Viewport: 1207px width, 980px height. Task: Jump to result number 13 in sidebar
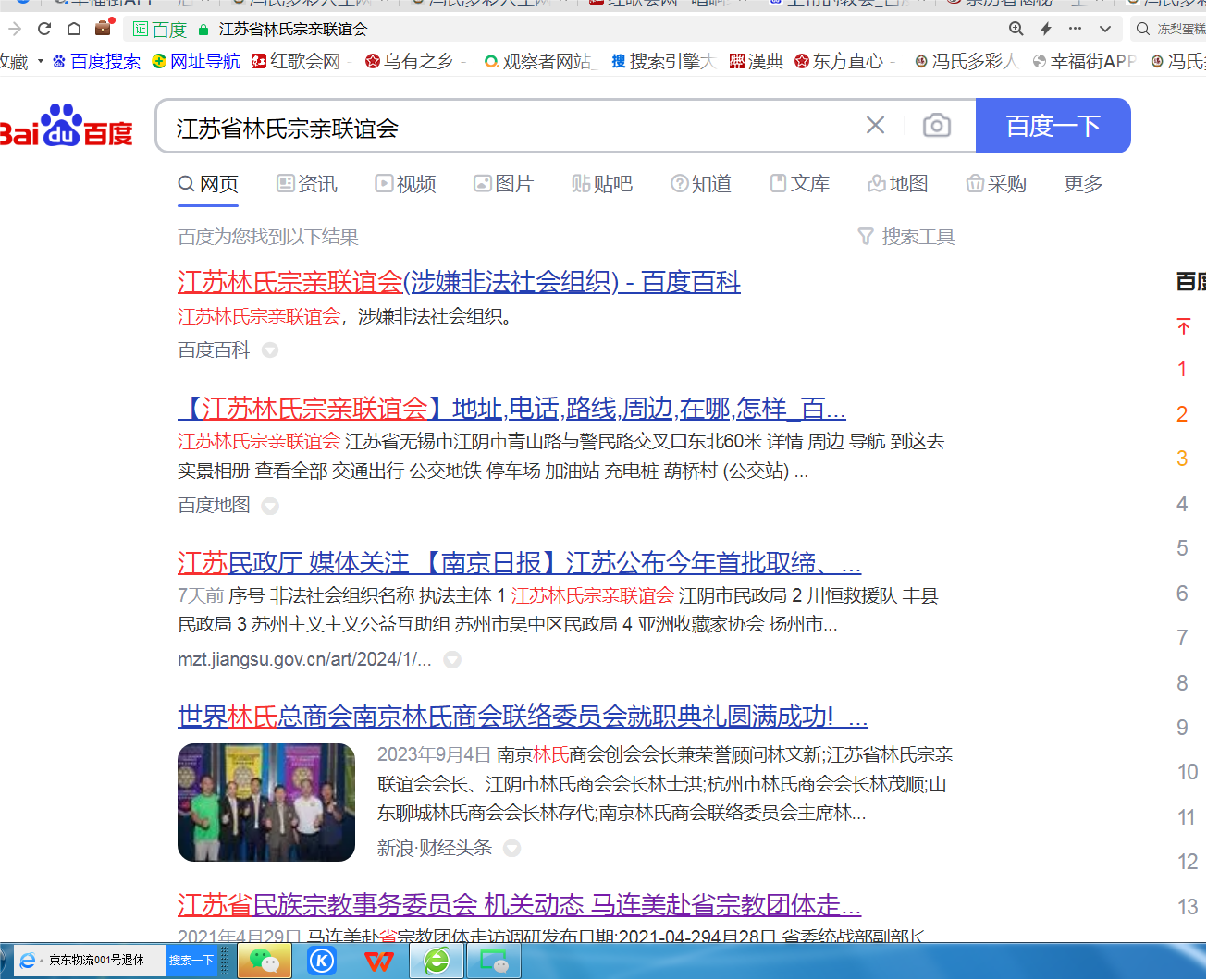[1188, 907]
